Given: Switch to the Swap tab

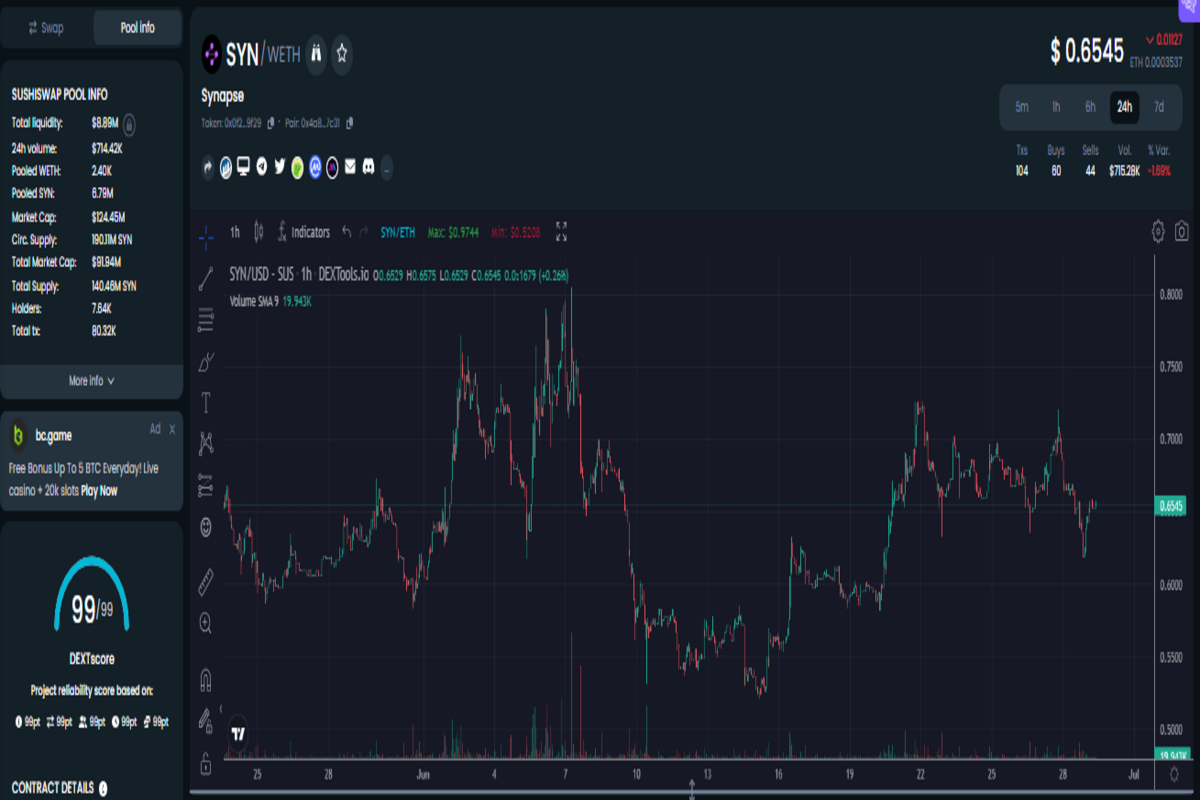Looking at the screenshot, I should pyautogui.click(x=46, y=28).
